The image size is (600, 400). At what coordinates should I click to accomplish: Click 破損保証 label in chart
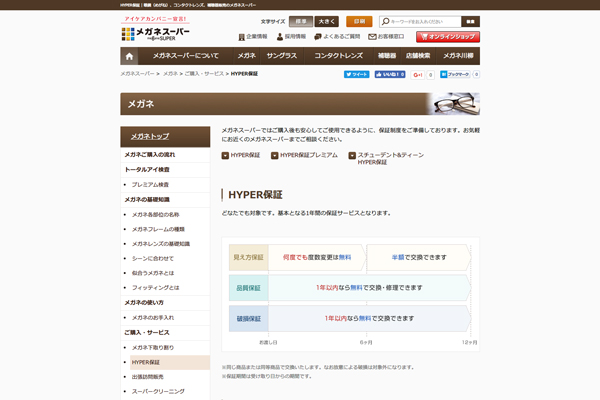coord(248,318)
